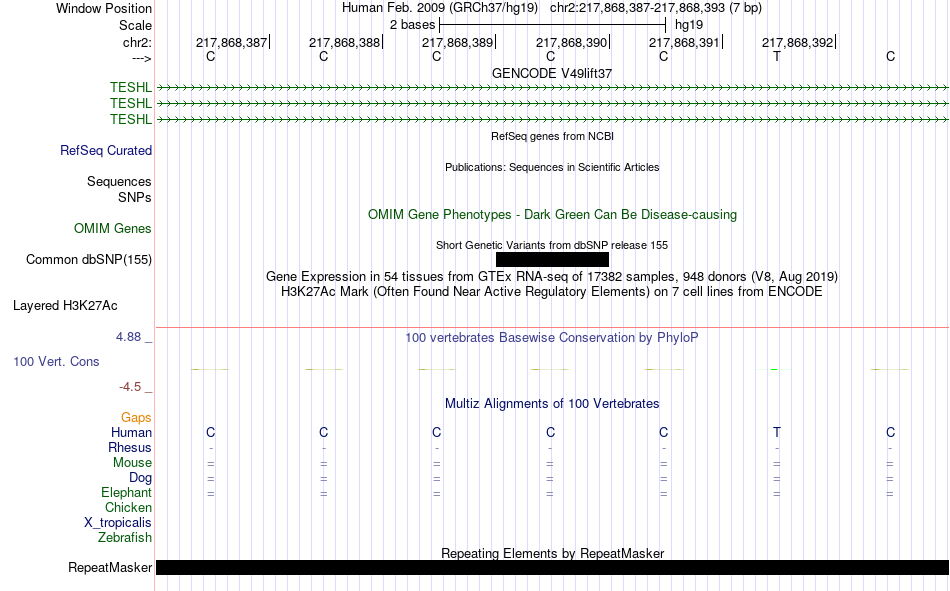950x591 pixels.
Task: Click the Rhesus species label
Action: 130,447
